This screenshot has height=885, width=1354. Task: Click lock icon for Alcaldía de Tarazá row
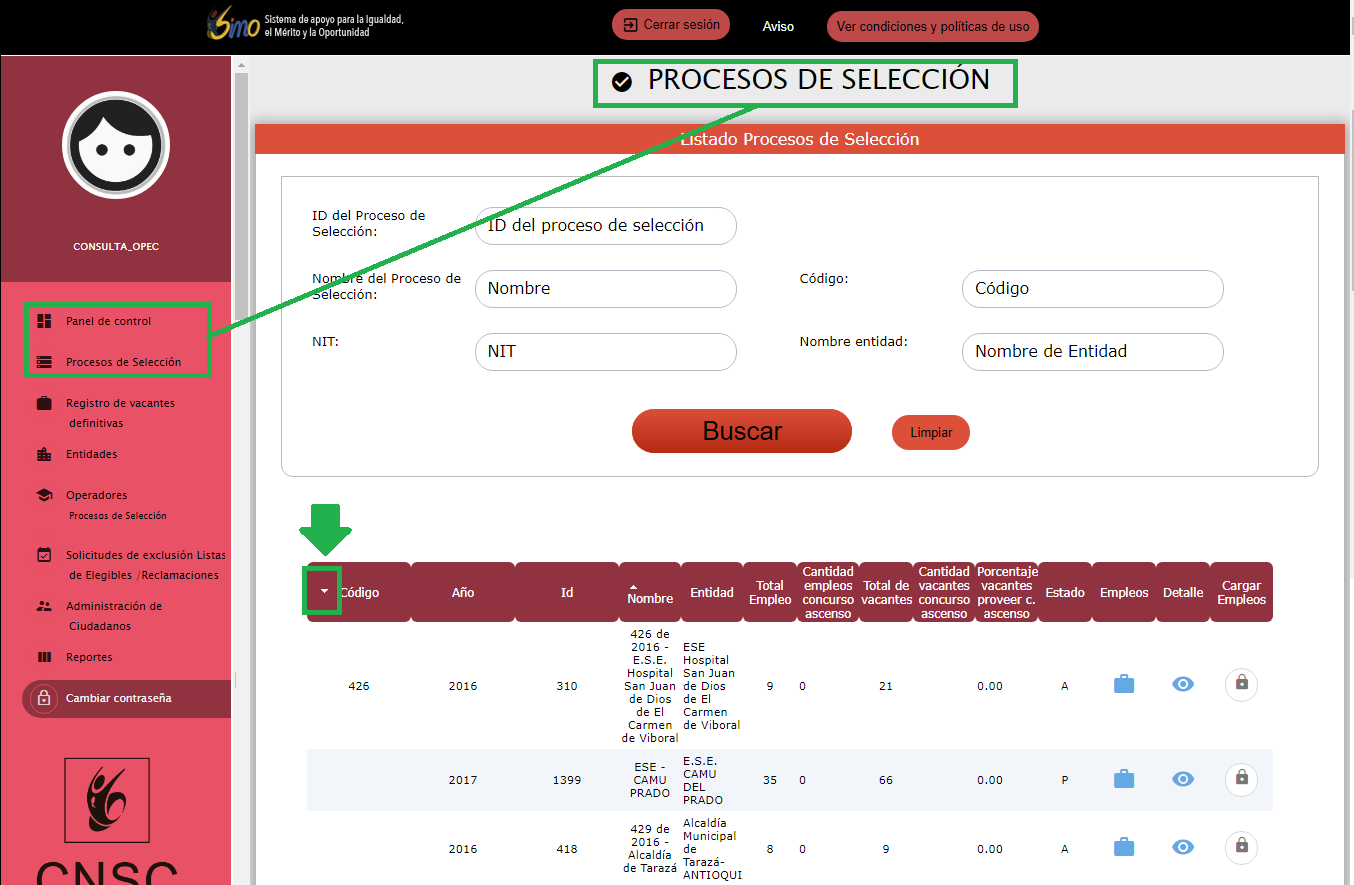point(1241,847)
